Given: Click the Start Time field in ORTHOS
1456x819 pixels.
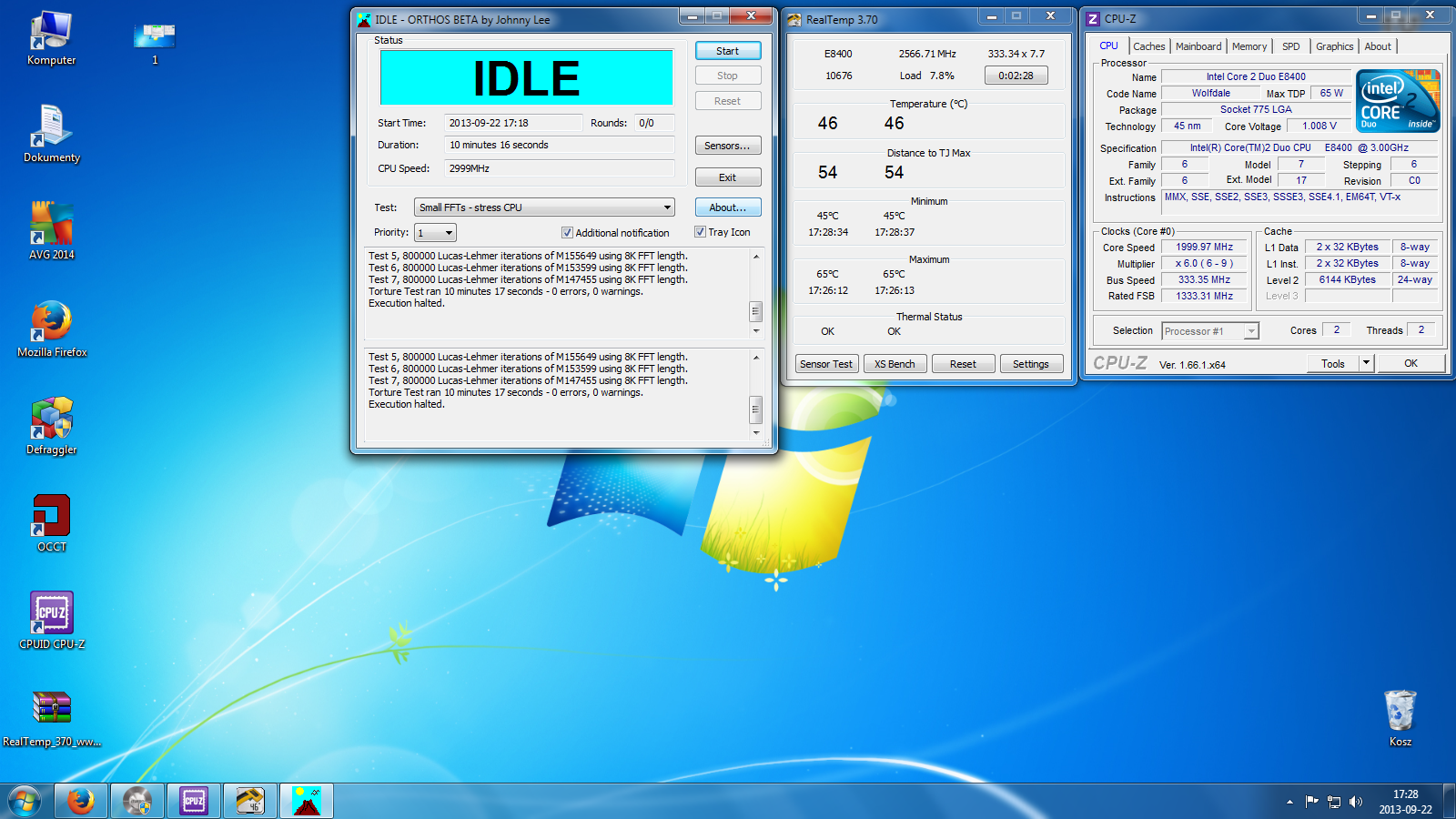Looking at the screenshot, I should pos(513,123).
